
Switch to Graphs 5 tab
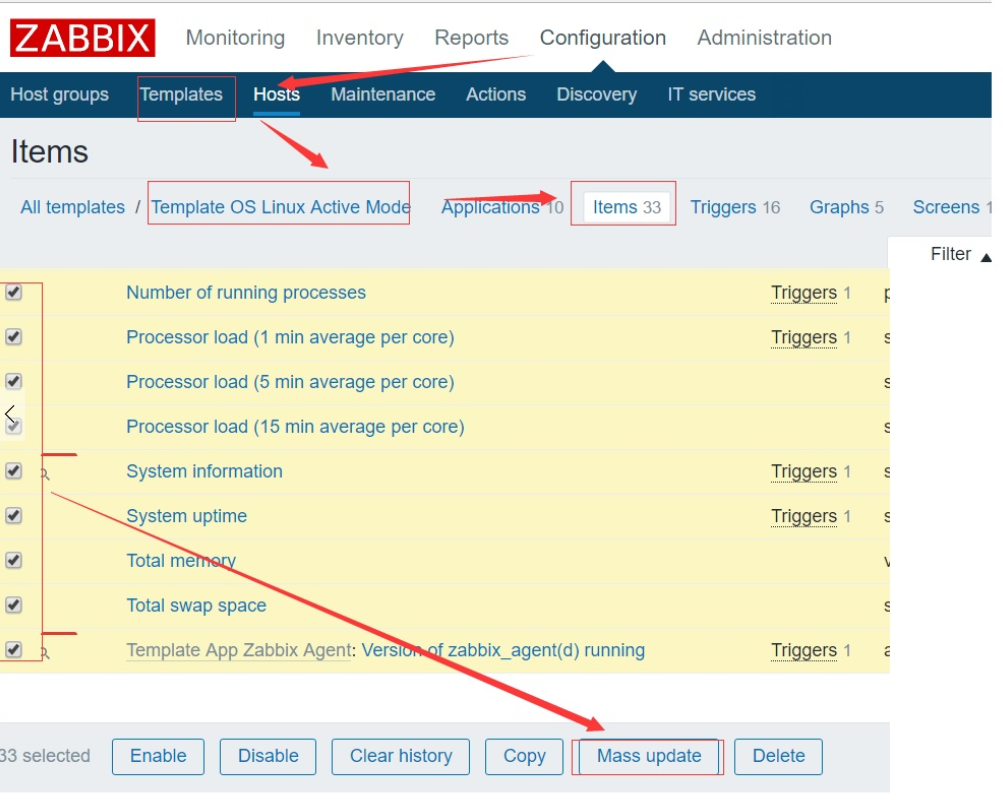click(x=846, y=207)
